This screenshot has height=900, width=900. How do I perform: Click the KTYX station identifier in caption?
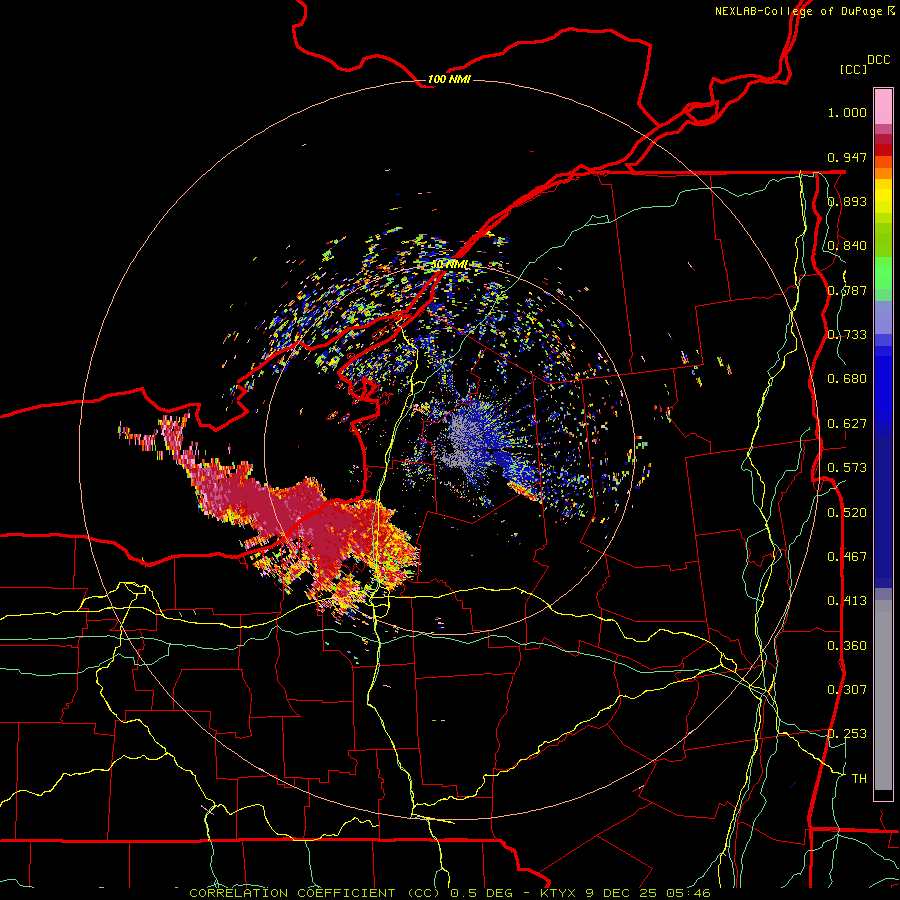click(560, 893)
